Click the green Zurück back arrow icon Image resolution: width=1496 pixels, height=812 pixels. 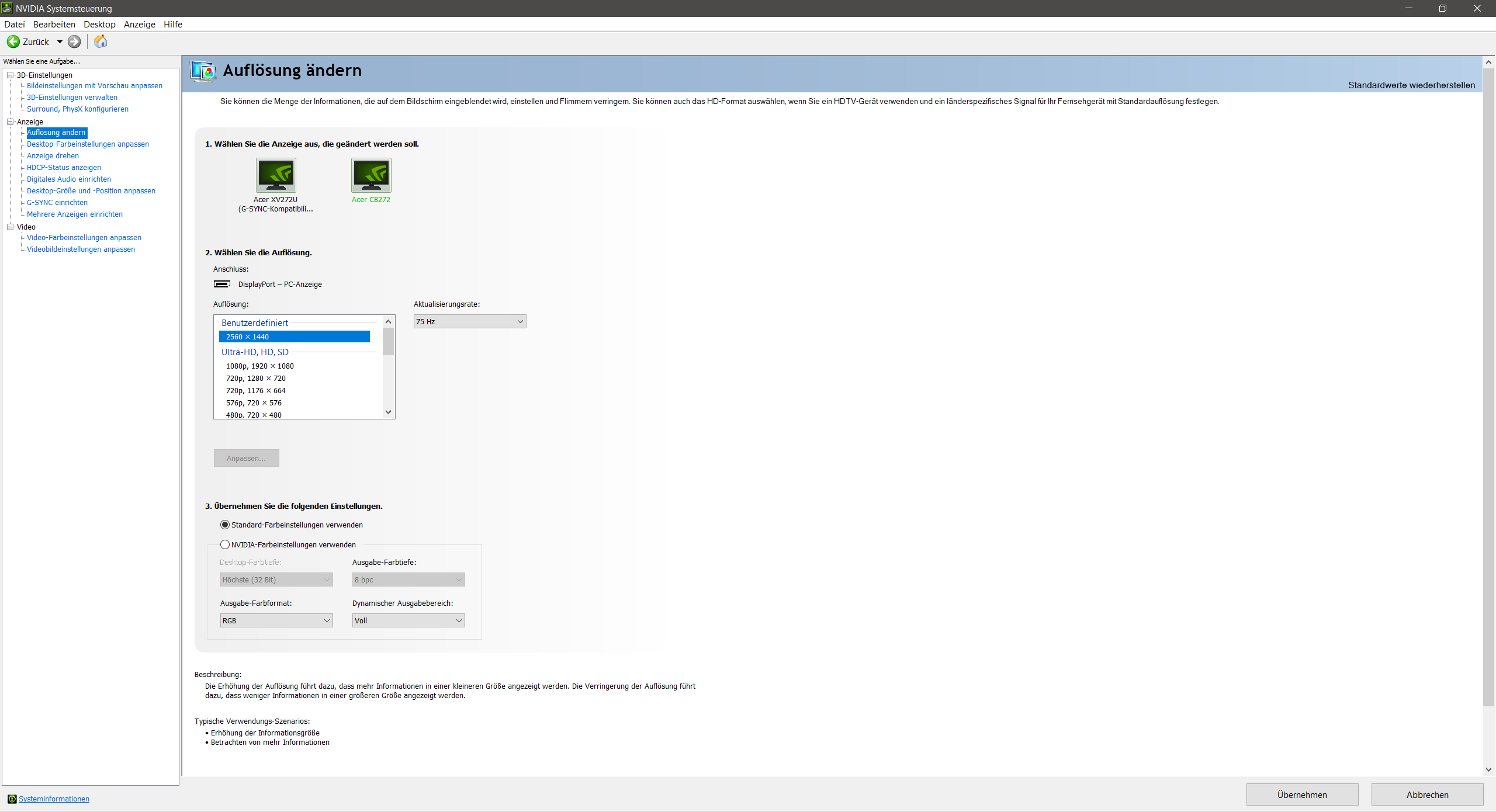tap(13, 41)
